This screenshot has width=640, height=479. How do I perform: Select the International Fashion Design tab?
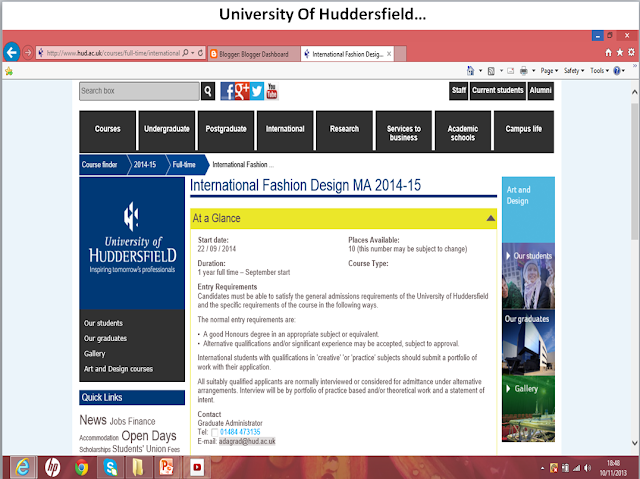347,54
